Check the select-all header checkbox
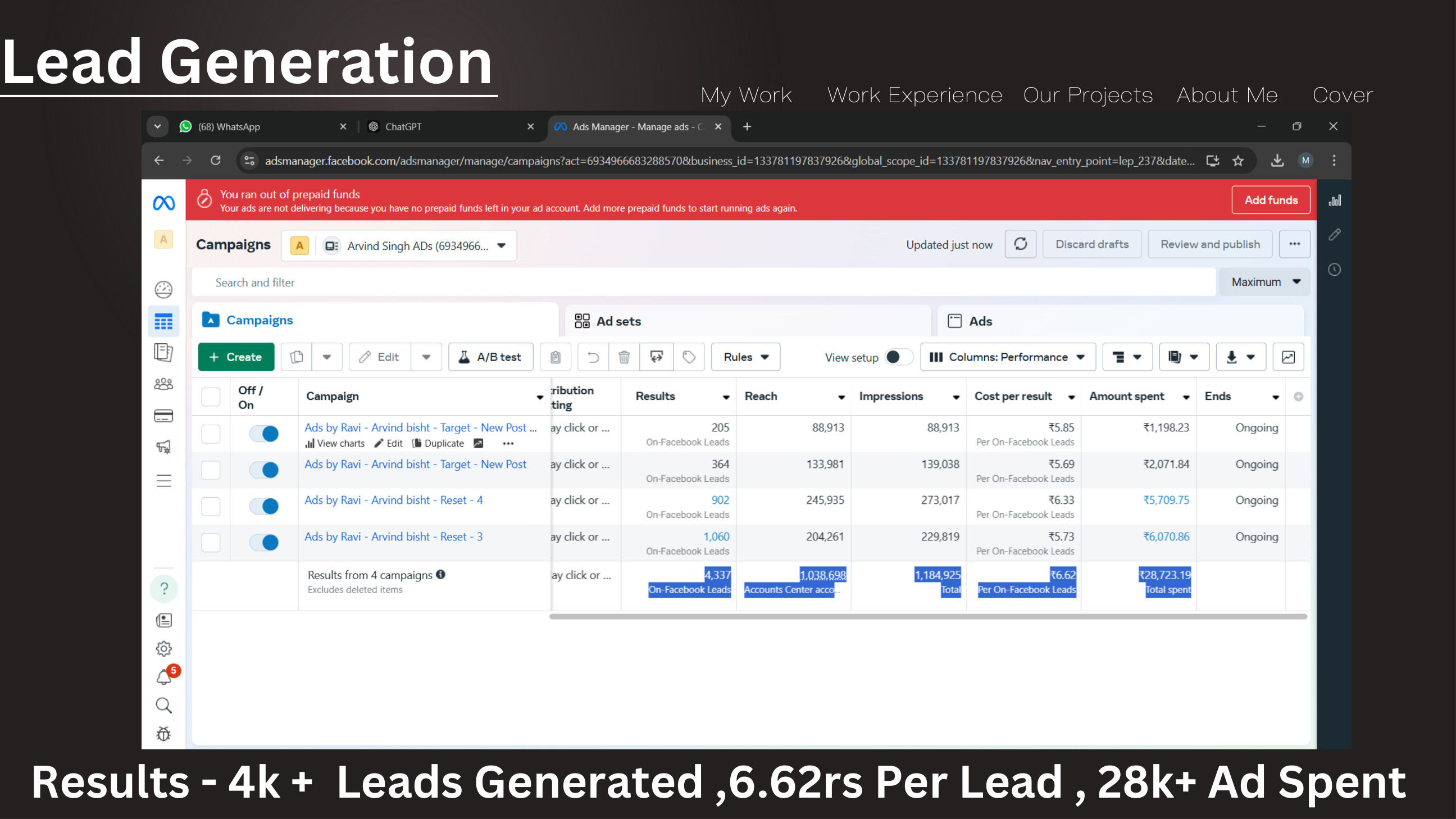 211,396
